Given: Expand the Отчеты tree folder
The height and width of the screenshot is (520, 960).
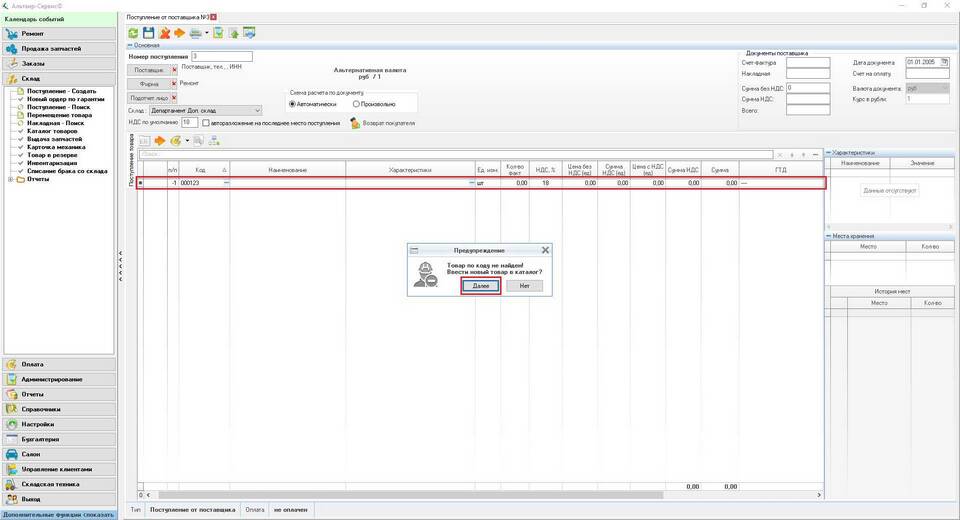Looking at the screenshot, I should (11, 179).
